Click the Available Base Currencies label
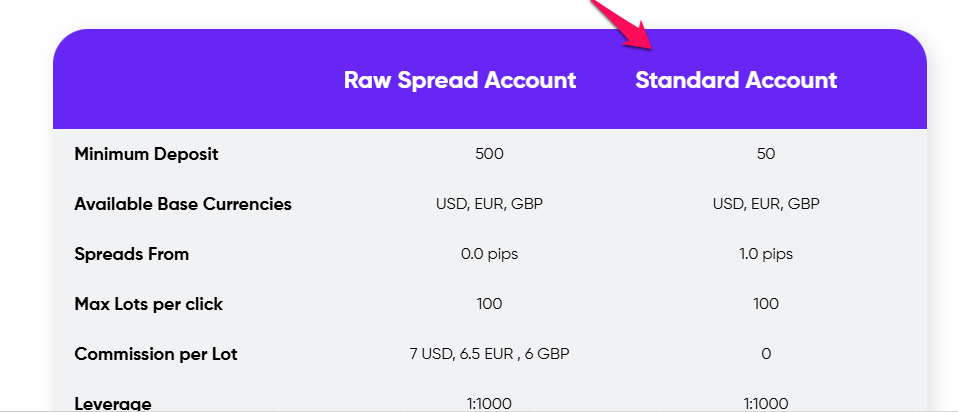Image resolution: width=958 pixels, height=412 pixels. (x=183, y=204)
